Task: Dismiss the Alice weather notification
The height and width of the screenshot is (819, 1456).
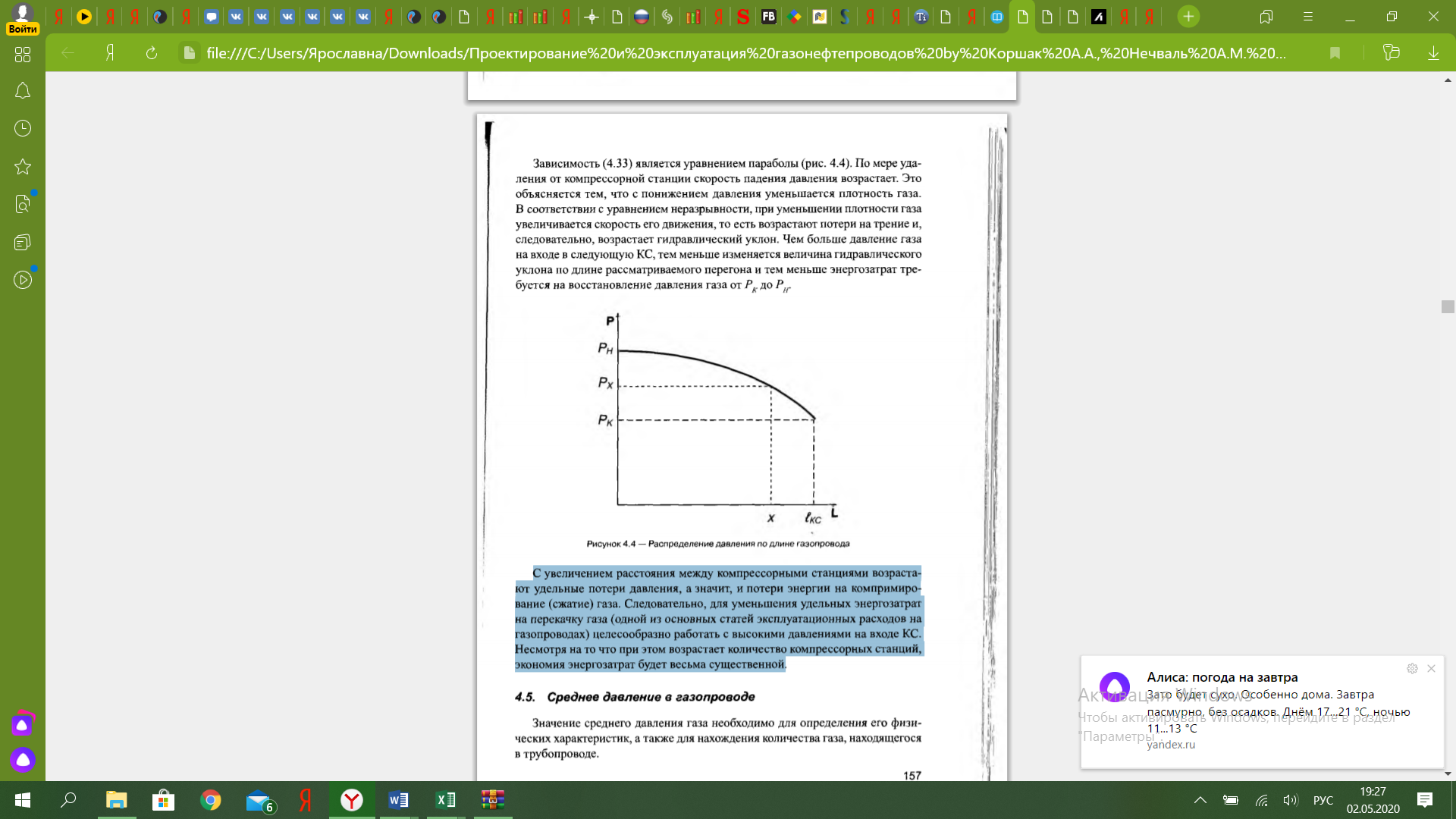Action: coord(1431,669)
